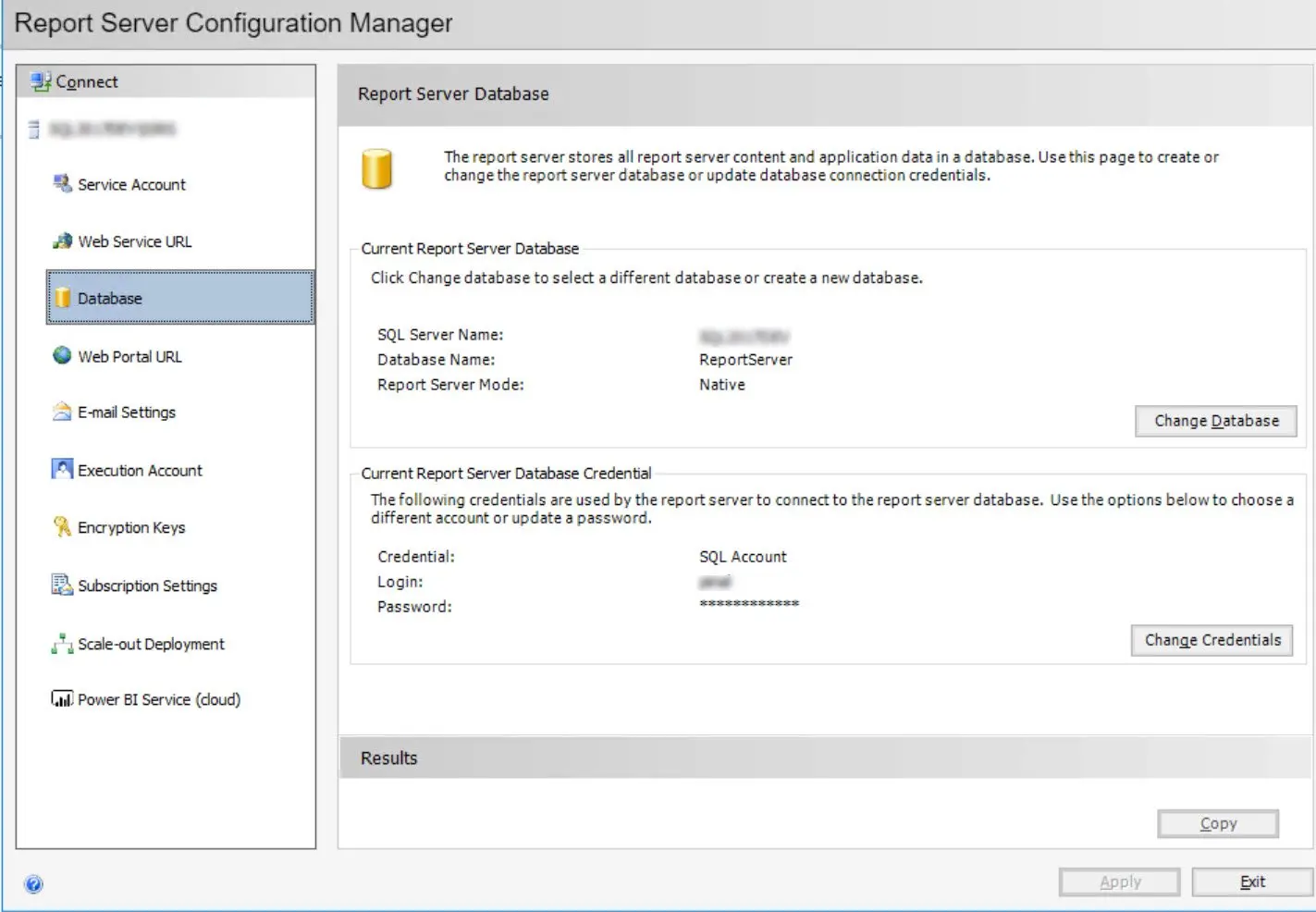Click the Apply button
Image resolution: width=1316 pixels, height=912 pixels.
1120,881
